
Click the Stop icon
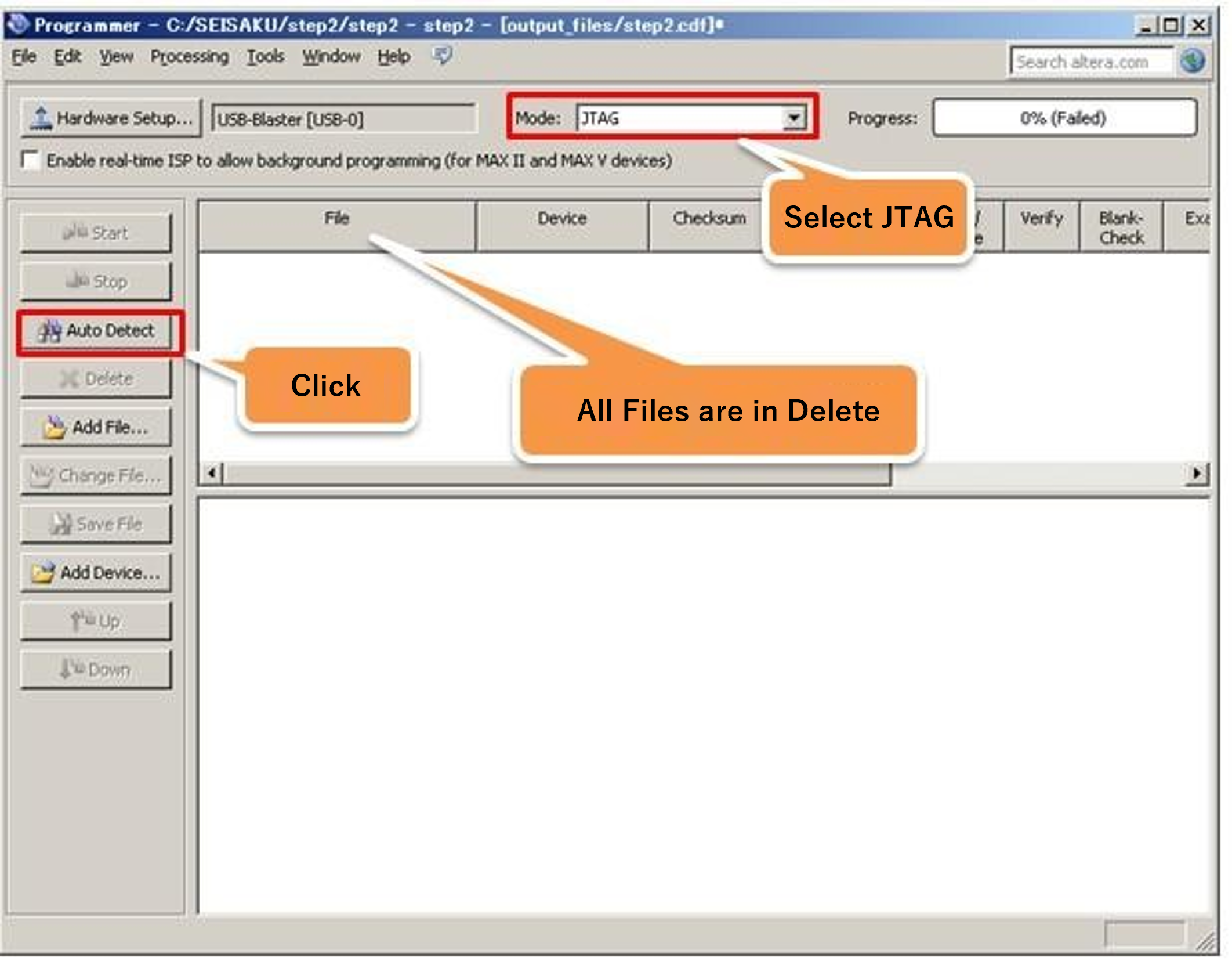96,281
